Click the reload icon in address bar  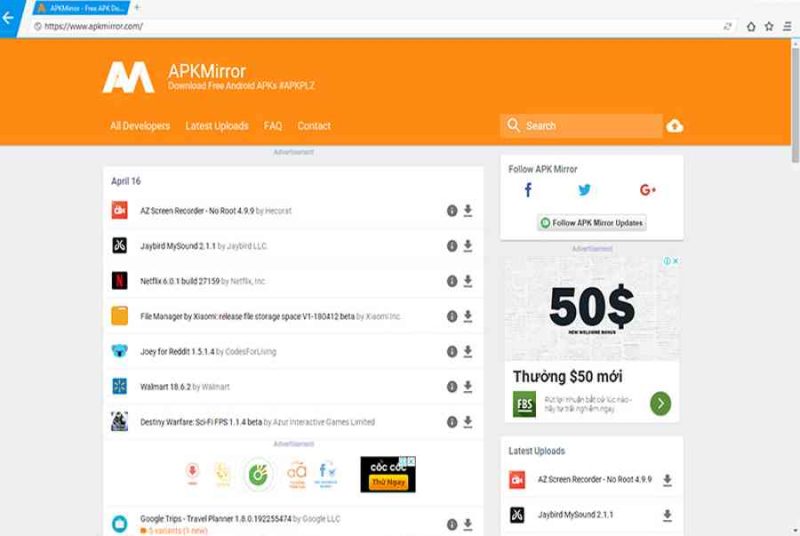tap(728, 27)
